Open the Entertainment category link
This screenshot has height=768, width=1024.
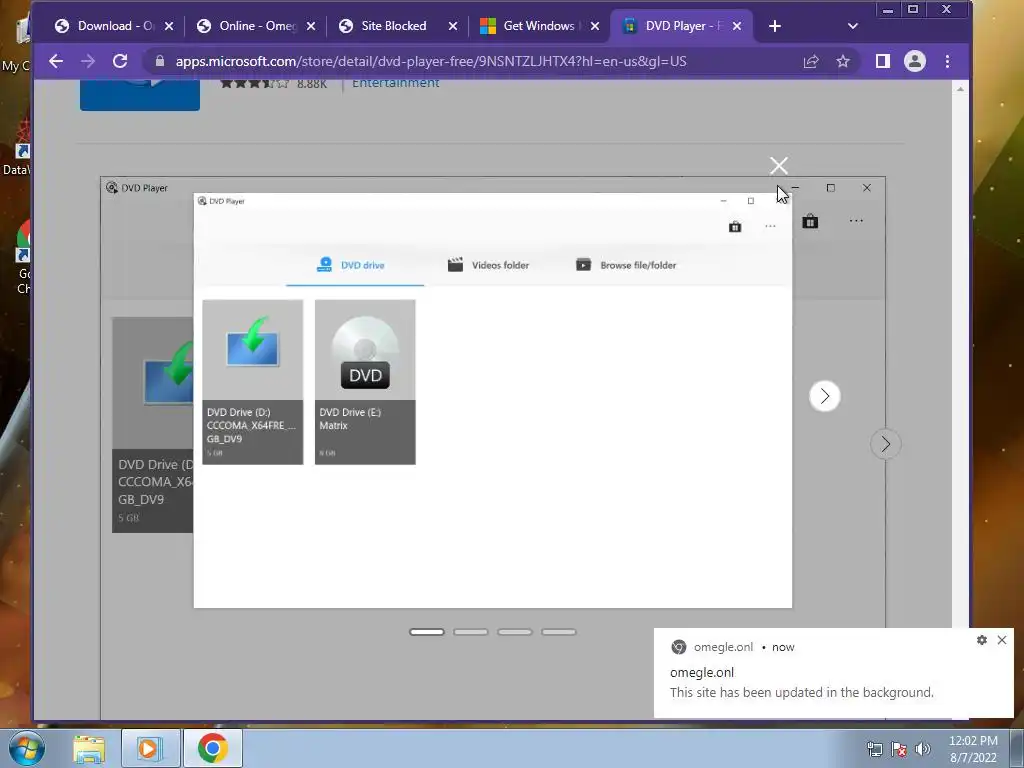pyautogui.click(x=396, y=83)
